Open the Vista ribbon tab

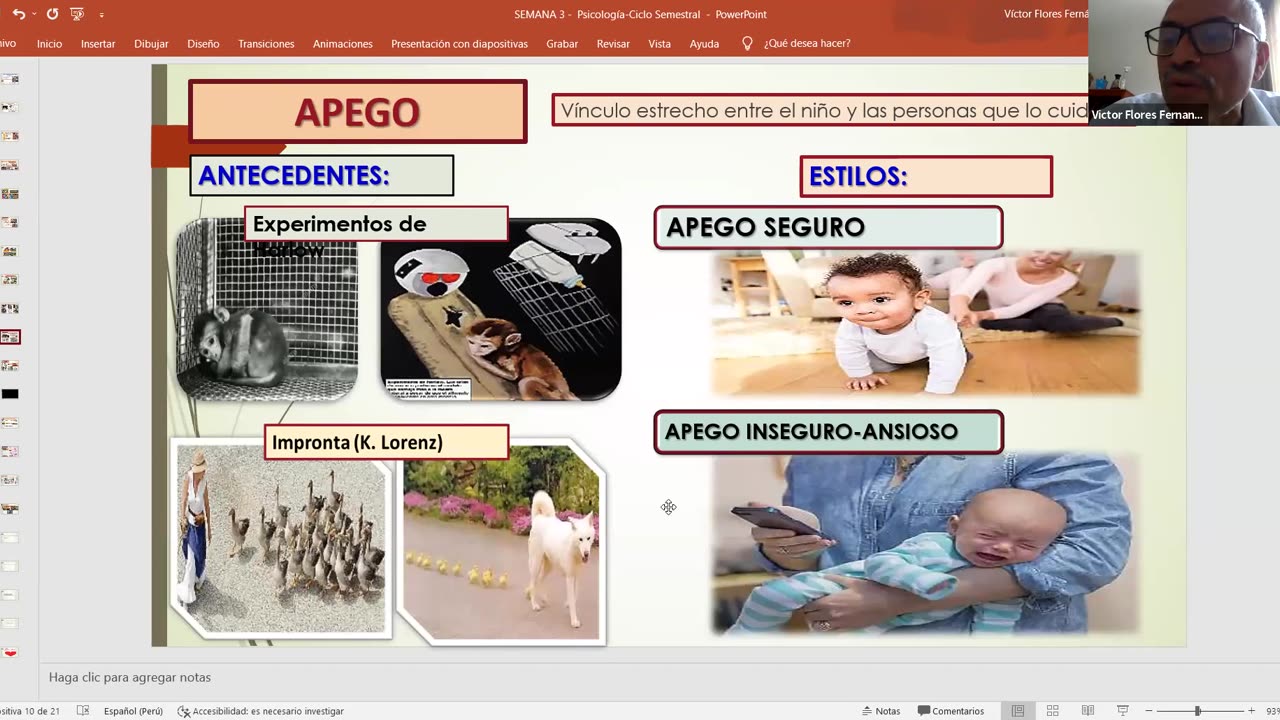click(x=659, y=44)
